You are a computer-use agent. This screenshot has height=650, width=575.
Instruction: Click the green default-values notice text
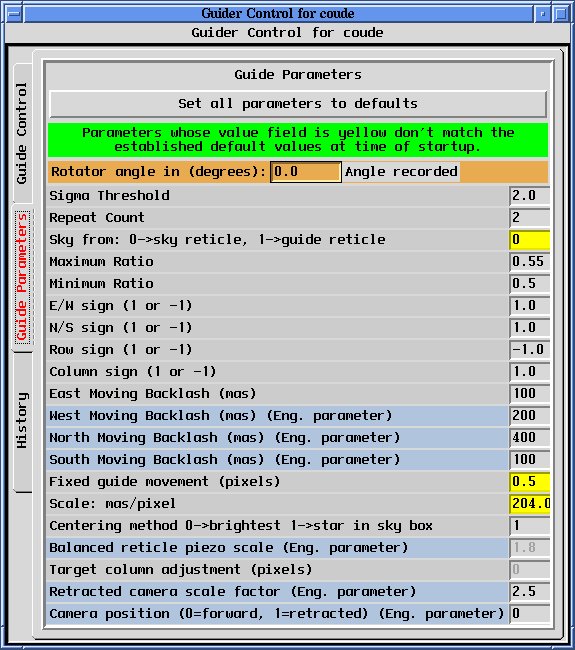tap(298, 140)
